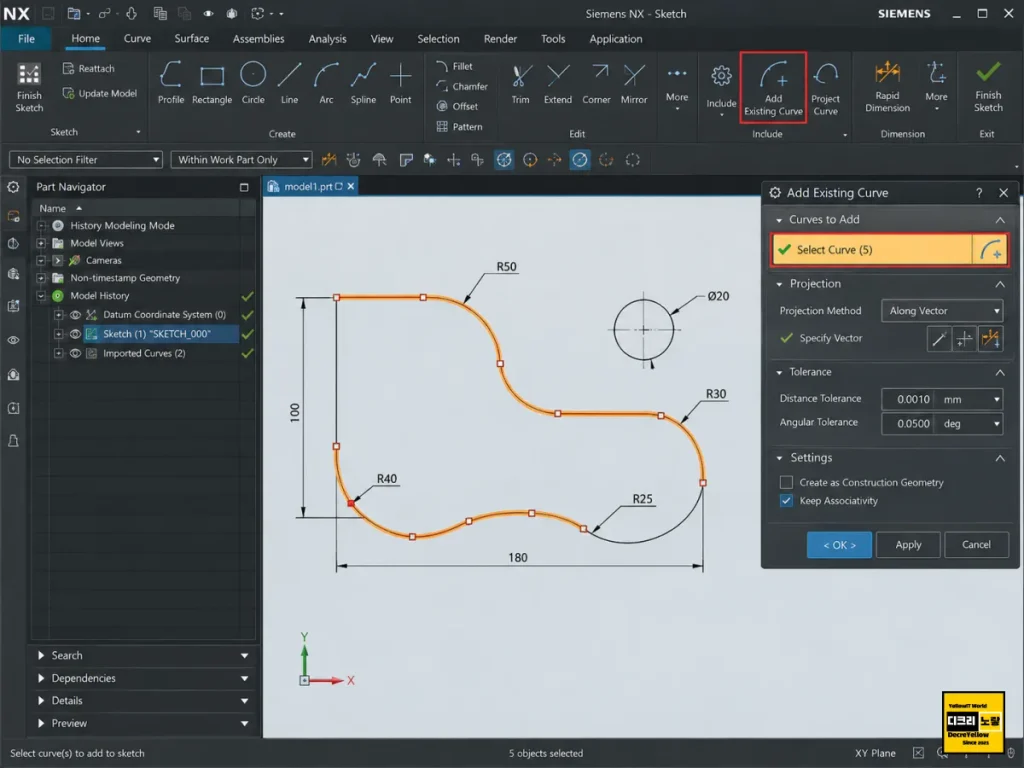This screenshot has height=768, width=1024.
Task: Switch to the Surface ribbon tab
Action: click(x=191, y=39)
